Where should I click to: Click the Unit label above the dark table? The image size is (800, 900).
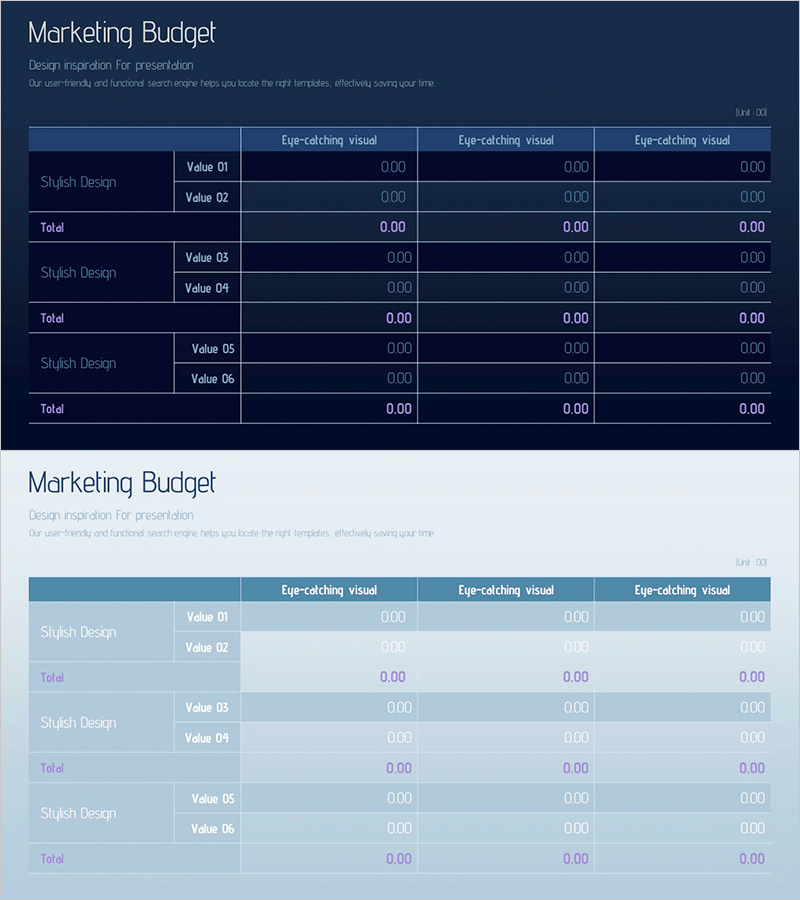pos(752,112)
